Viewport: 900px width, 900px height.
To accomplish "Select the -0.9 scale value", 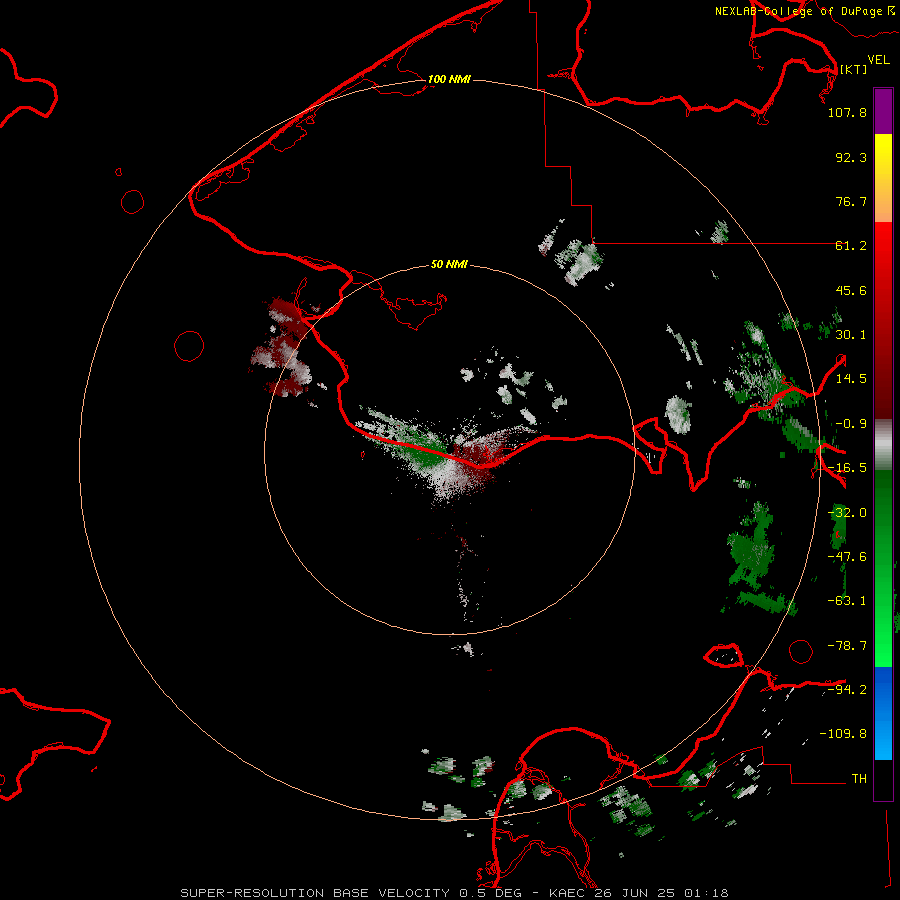I will click(851, 424).
